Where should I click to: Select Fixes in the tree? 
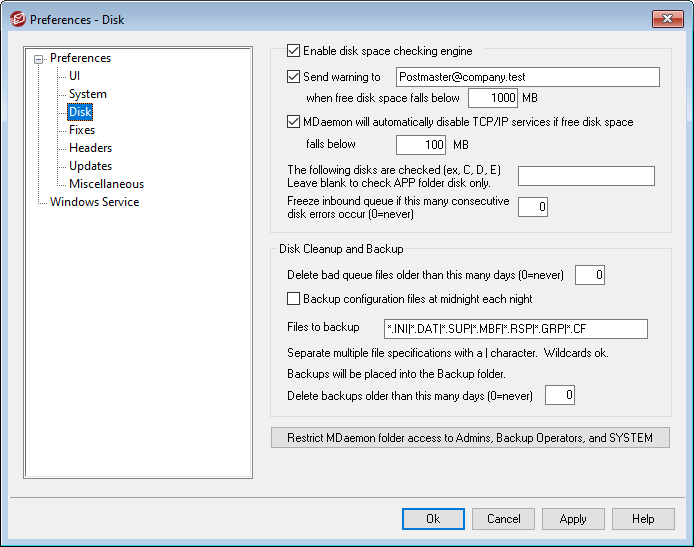[x=82, y=130]
